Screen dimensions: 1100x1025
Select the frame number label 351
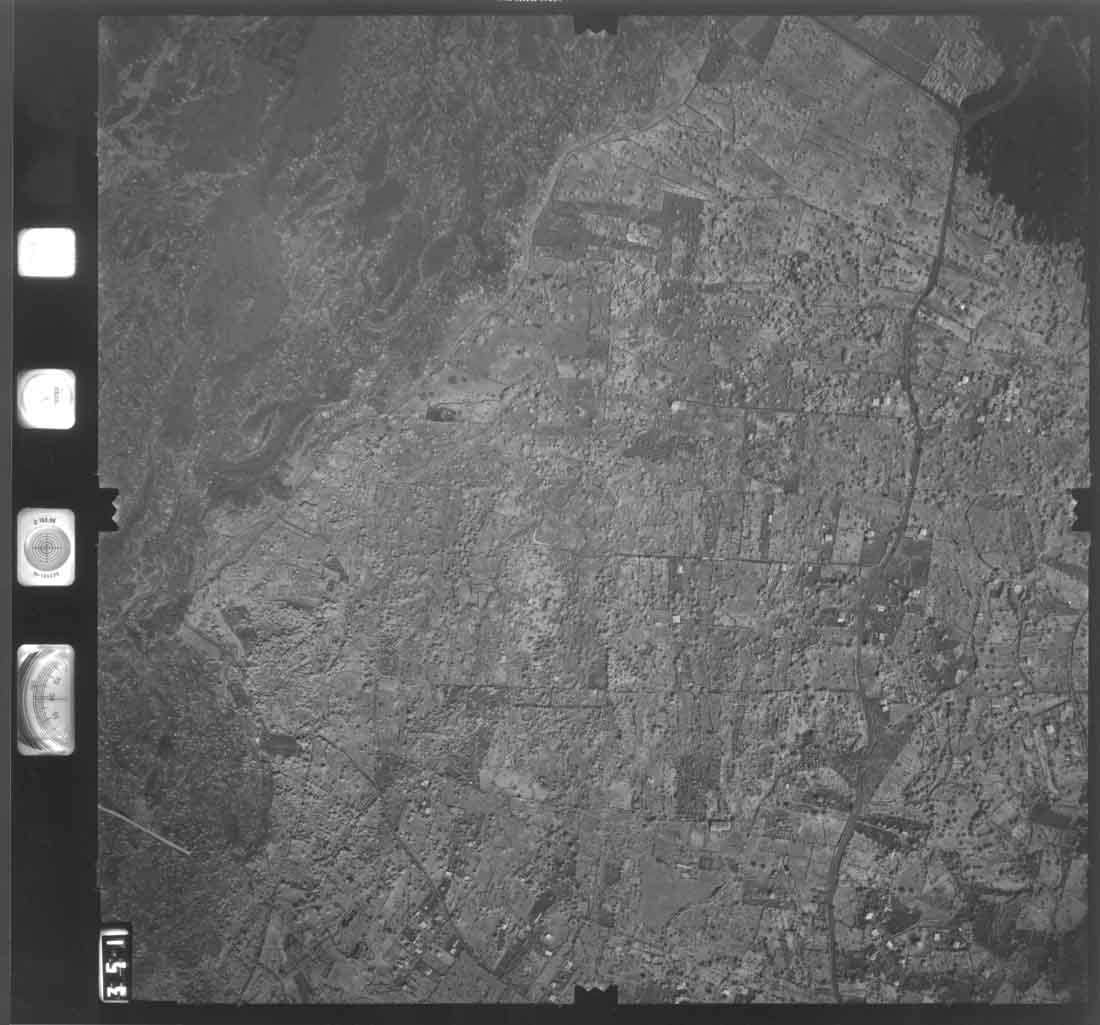point(114,964)
